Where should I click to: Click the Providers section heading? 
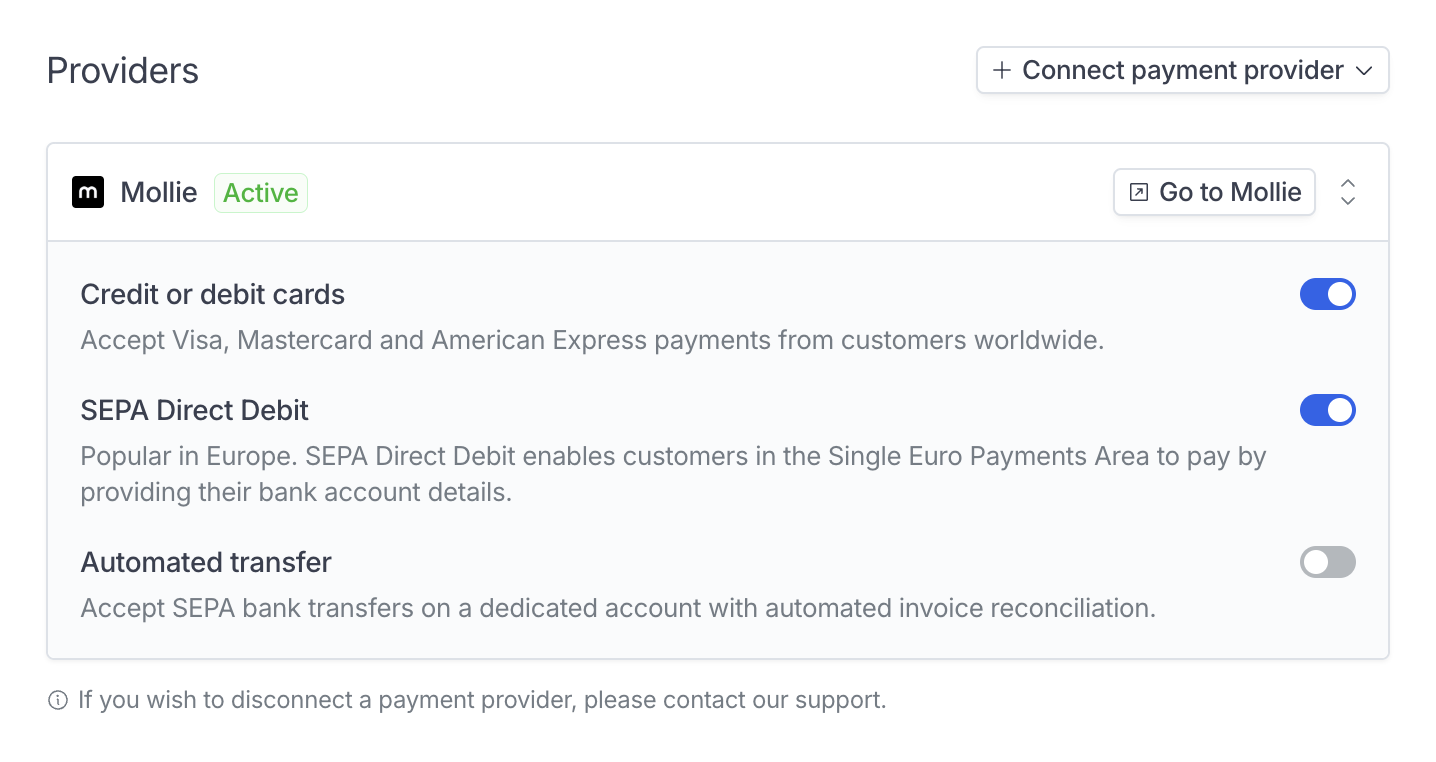pos(123,70)
